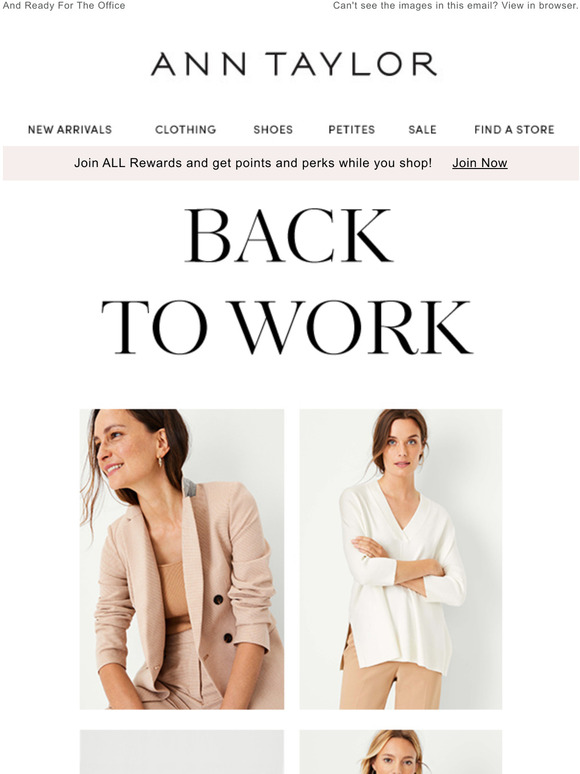
Task: Select the Petites navigation item
Action: pyautogui.click(x=351, y=130)
